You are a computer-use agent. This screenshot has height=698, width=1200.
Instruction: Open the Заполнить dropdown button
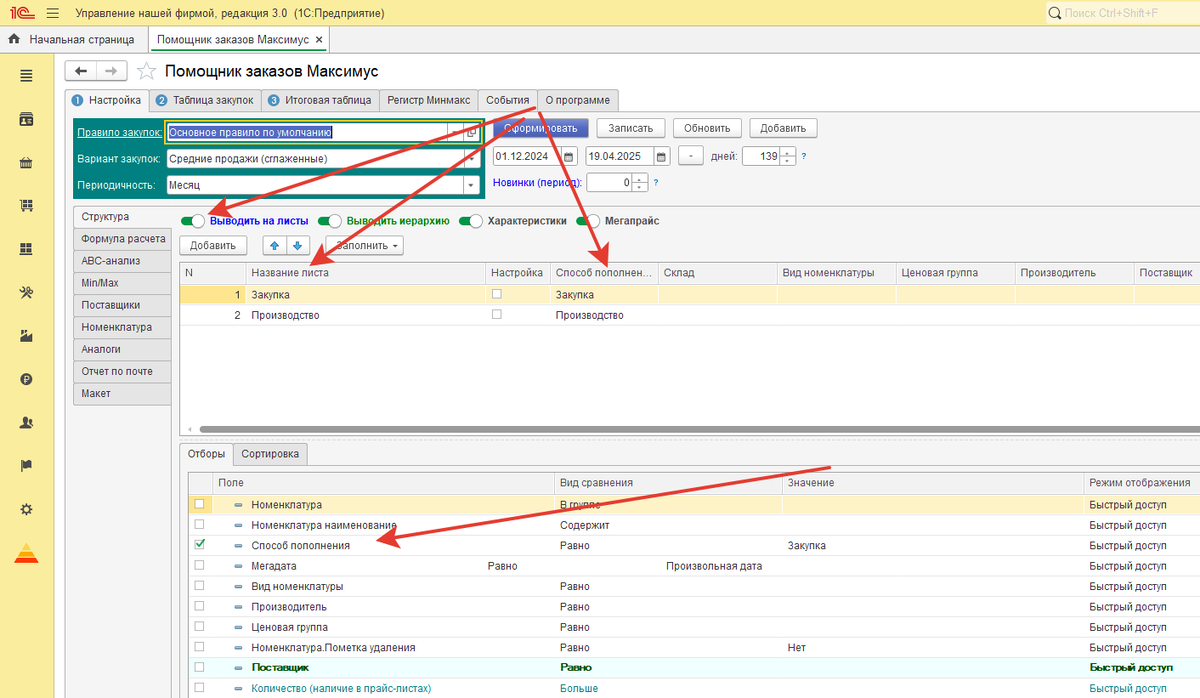tap(367, 245)
